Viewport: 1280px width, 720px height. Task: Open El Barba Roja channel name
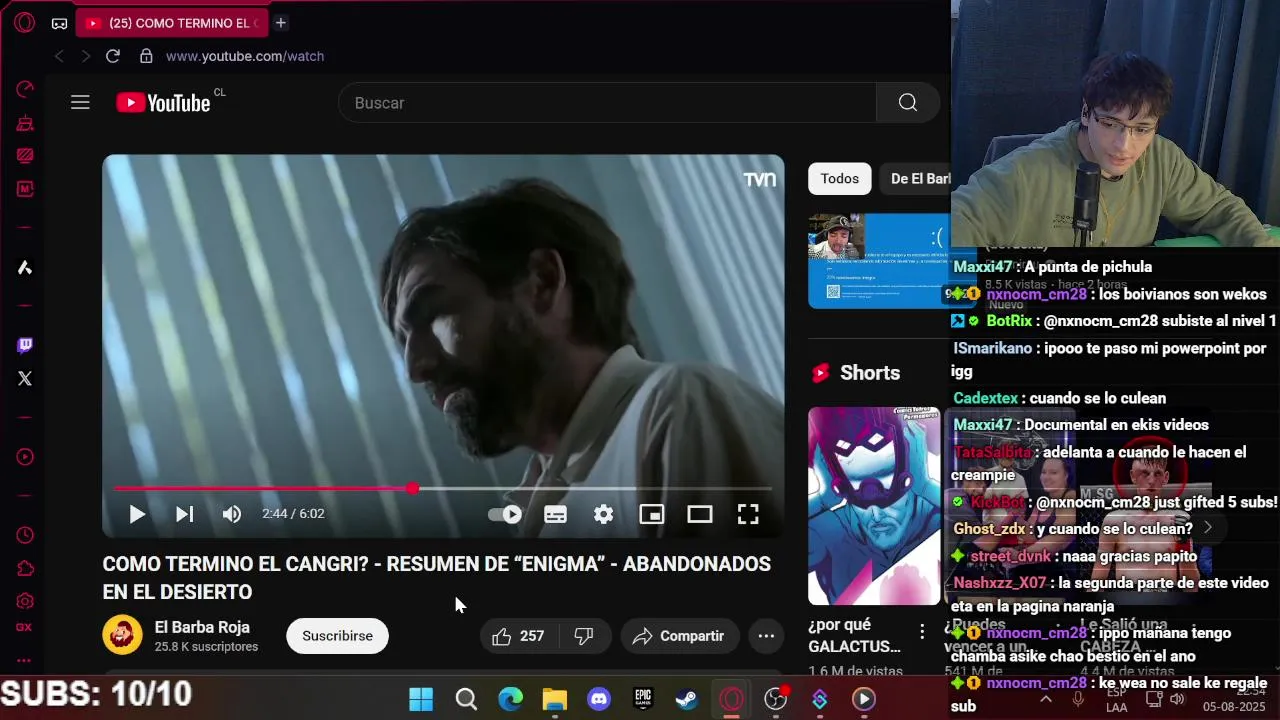(202, 627)
